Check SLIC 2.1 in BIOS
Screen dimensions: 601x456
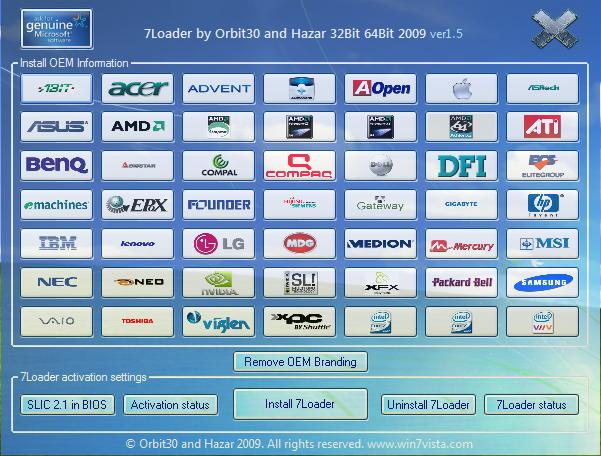[x=67, y=405]
